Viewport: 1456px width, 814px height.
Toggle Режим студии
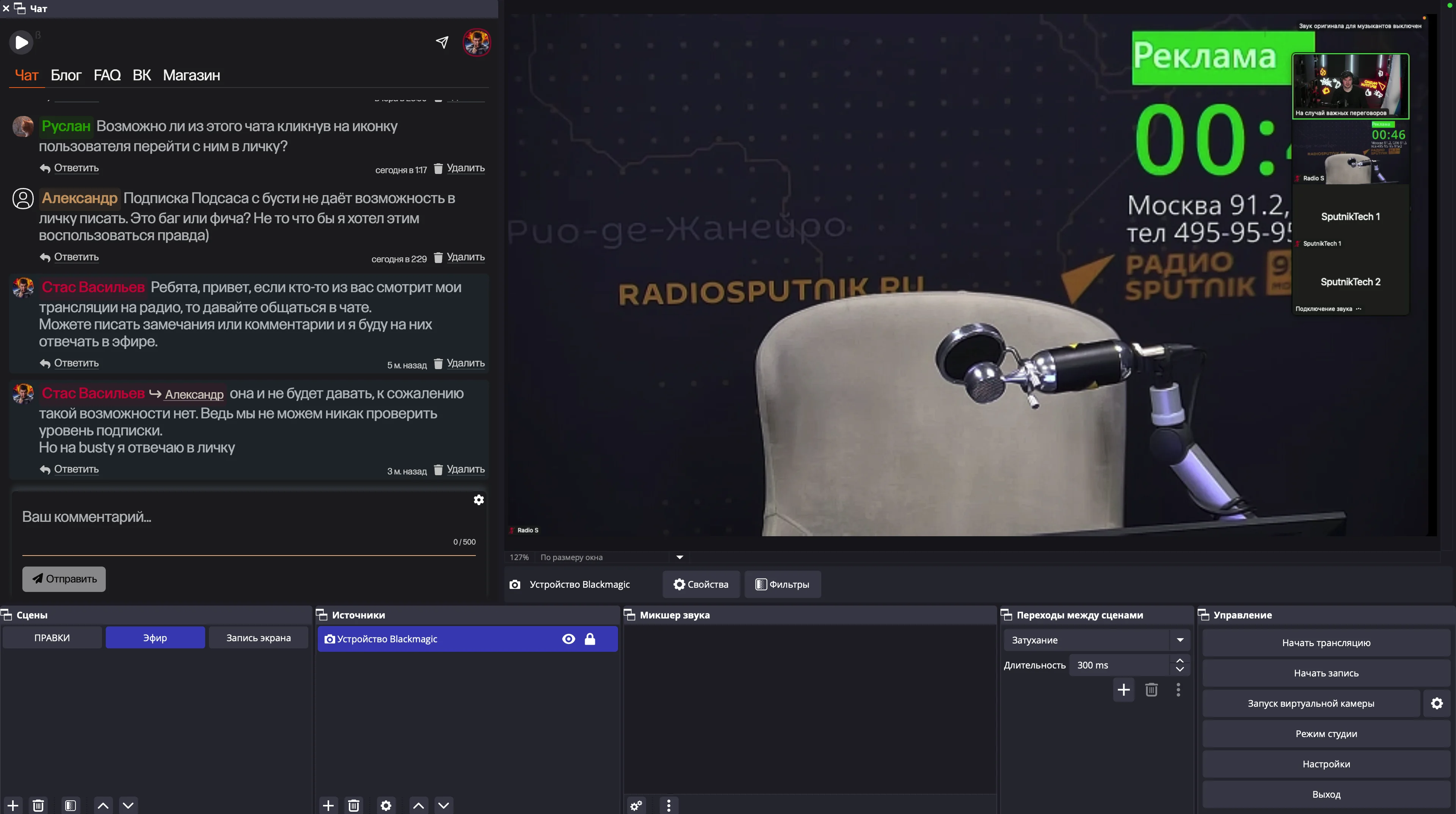coord(1326,734)
